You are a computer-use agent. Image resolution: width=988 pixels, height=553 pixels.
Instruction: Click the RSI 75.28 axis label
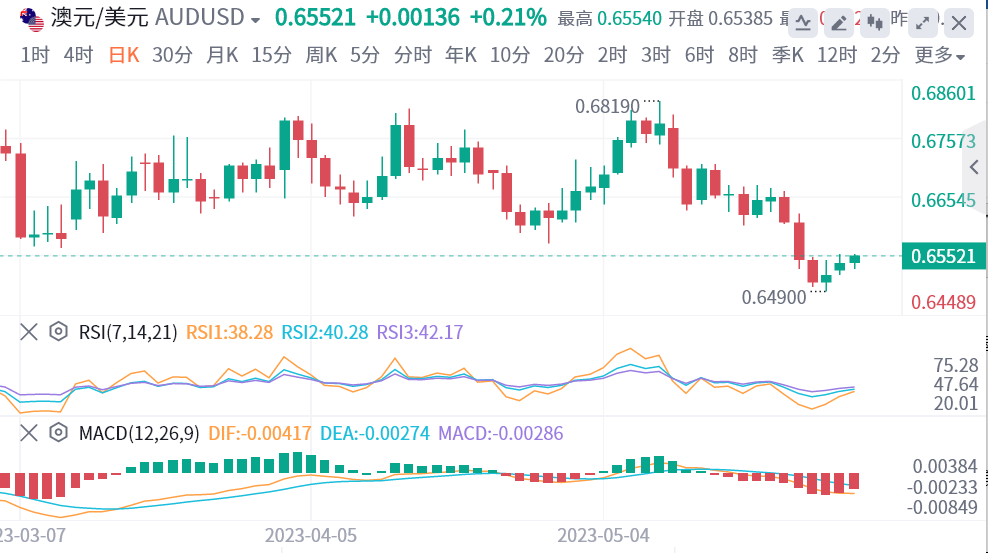[956, 365]
